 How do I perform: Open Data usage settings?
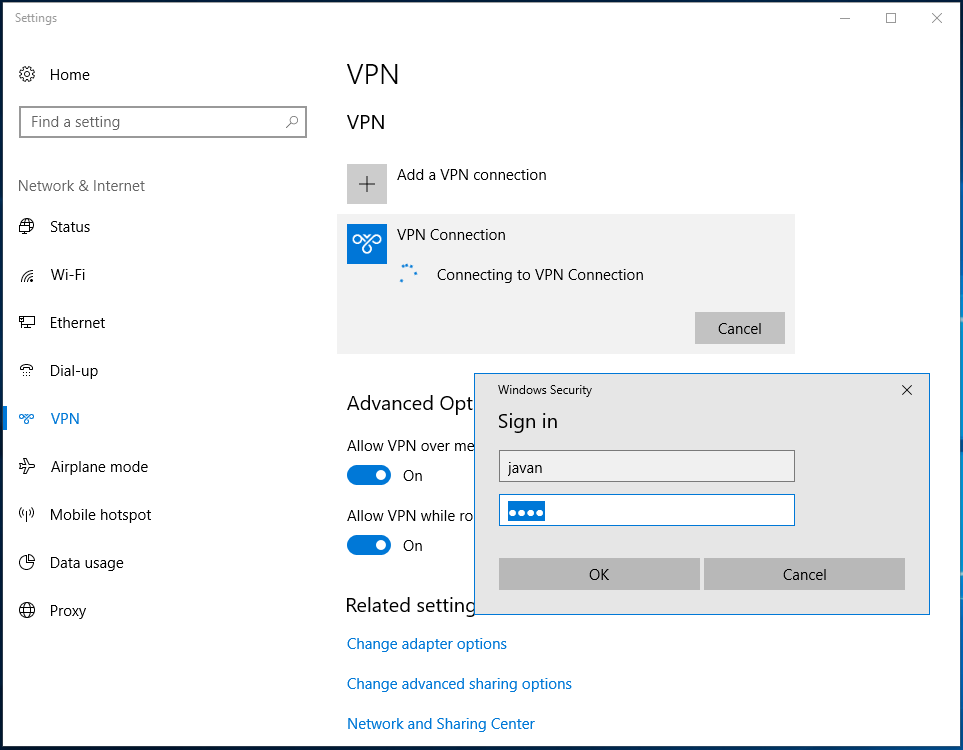click(x=27, y=562)
